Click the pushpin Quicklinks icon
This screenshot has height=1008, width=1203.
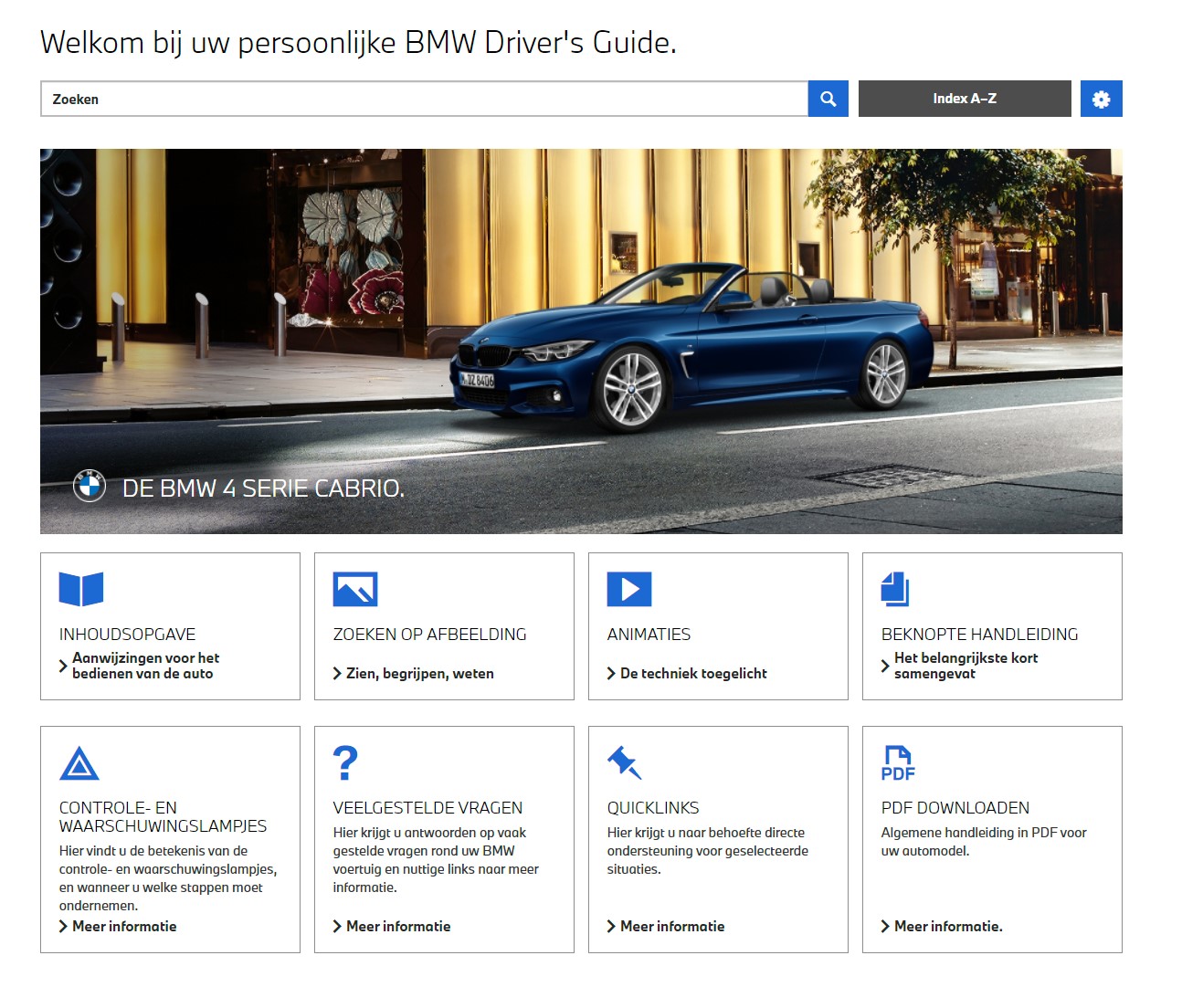tap(625, 762)
